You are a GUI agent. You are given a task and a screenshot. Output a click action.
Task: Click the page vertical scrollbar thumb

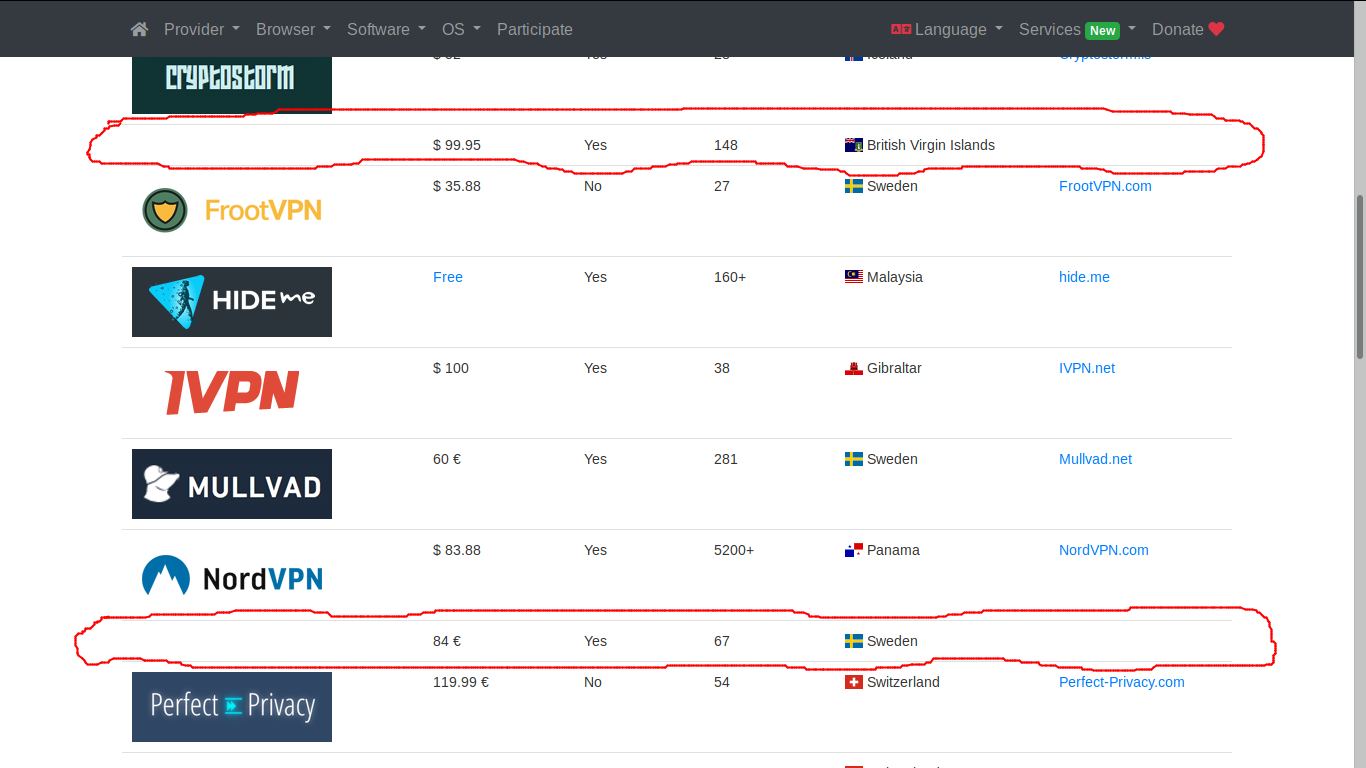click(1360, 277)
